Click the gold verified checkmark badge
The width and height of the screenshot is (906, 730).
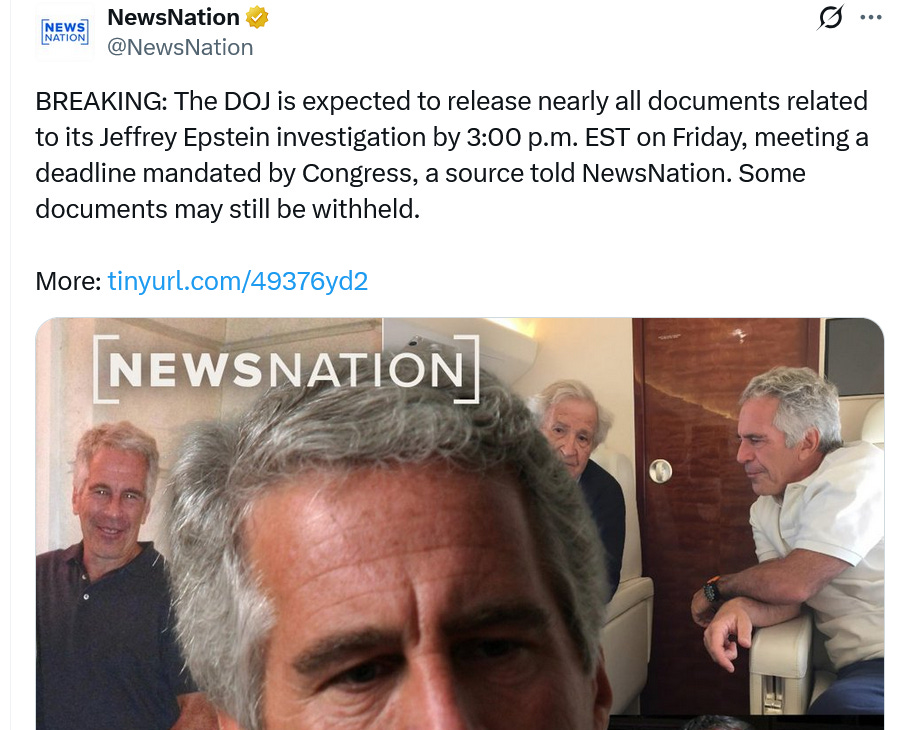(257, 17)
